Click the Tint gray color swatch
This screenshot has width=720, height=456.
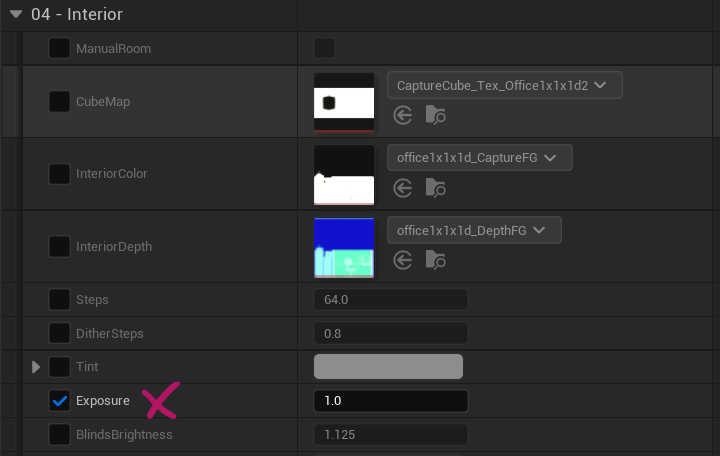click(388, 367)
